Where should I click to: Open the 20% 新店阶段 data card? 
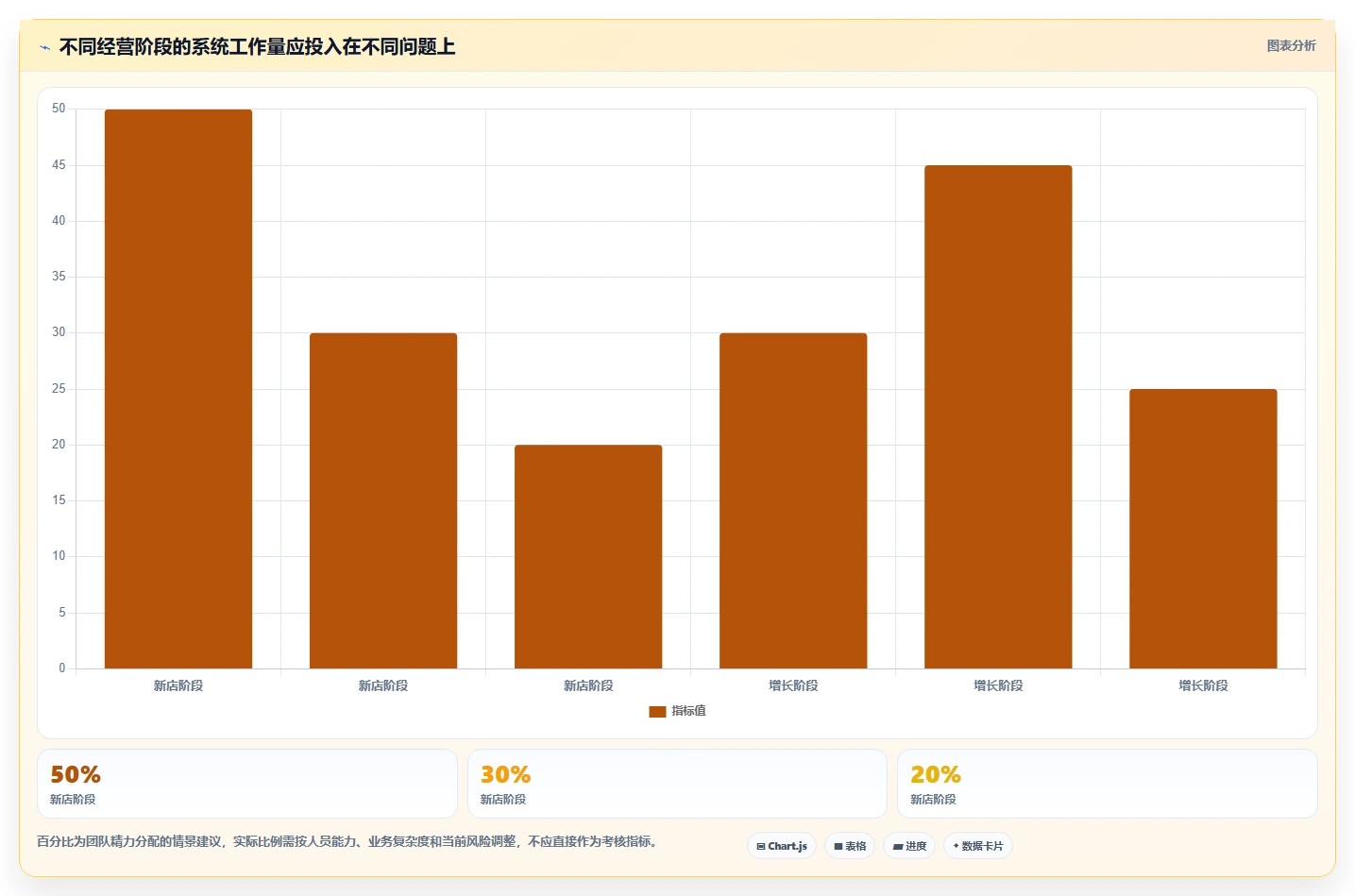point(1107,784)
